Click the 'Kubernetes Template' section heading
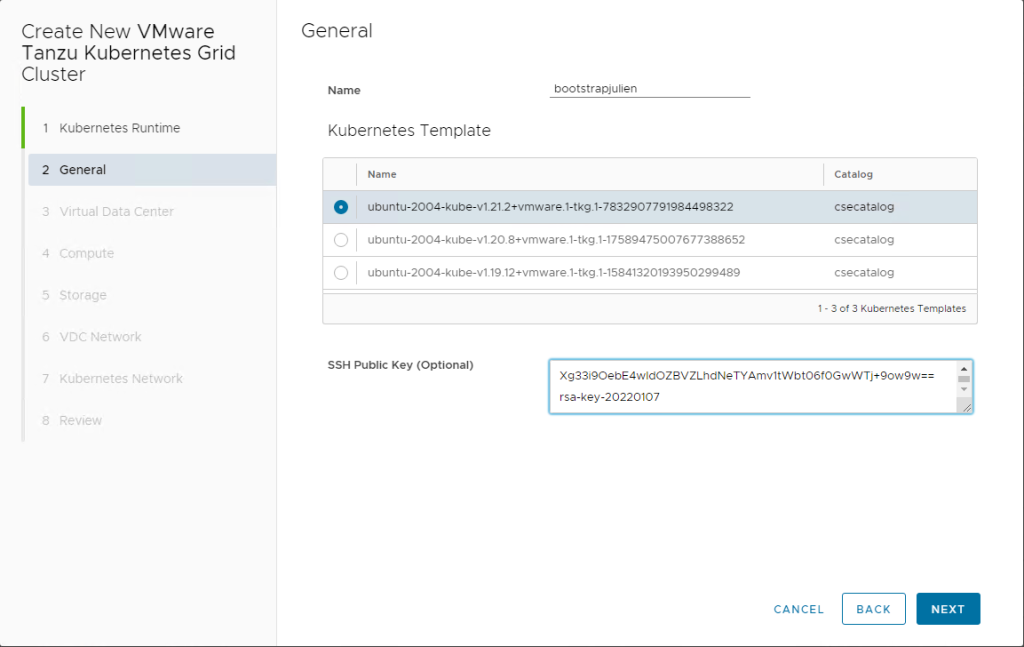Viewport: 1024px width, 647px height. [x=409, y=131]
